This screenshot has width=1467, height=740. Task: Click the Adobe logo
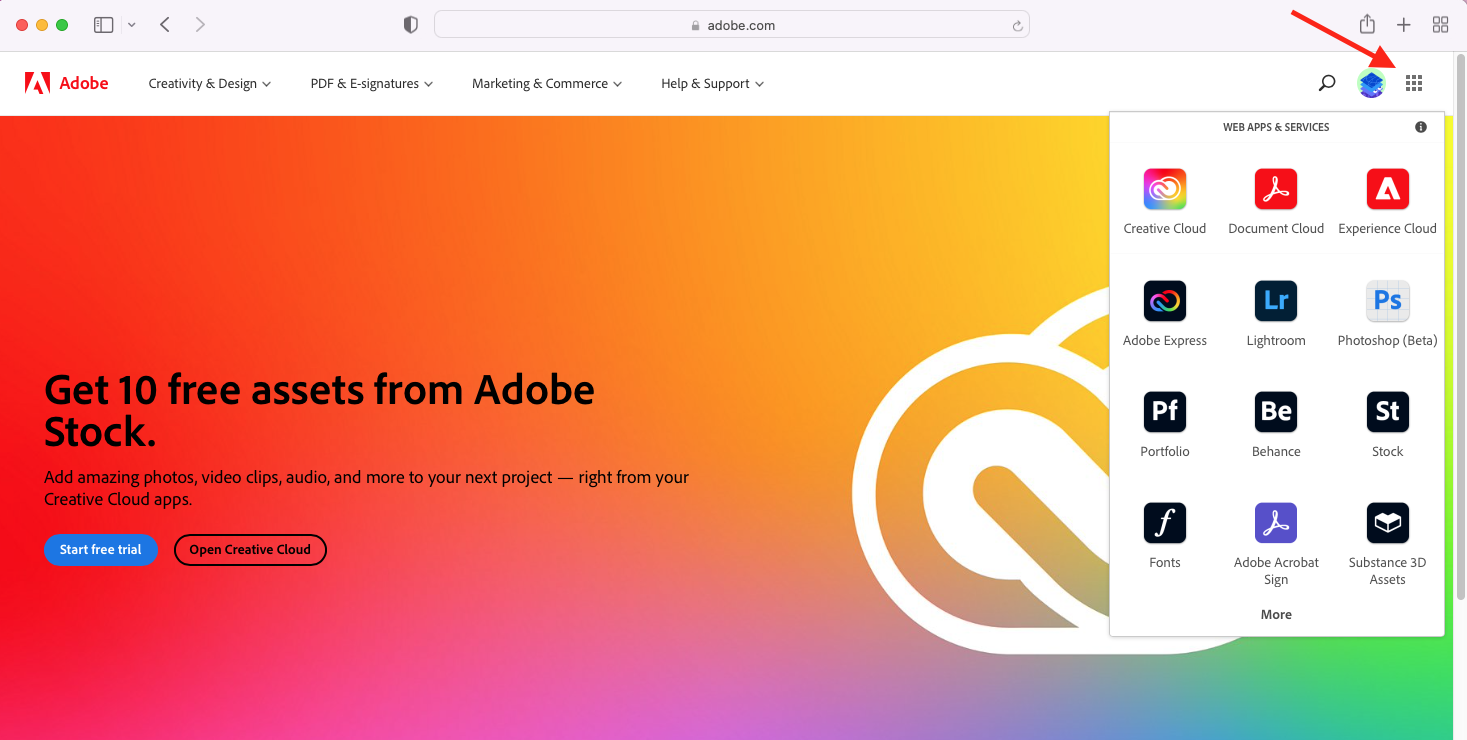pos(67,83)
